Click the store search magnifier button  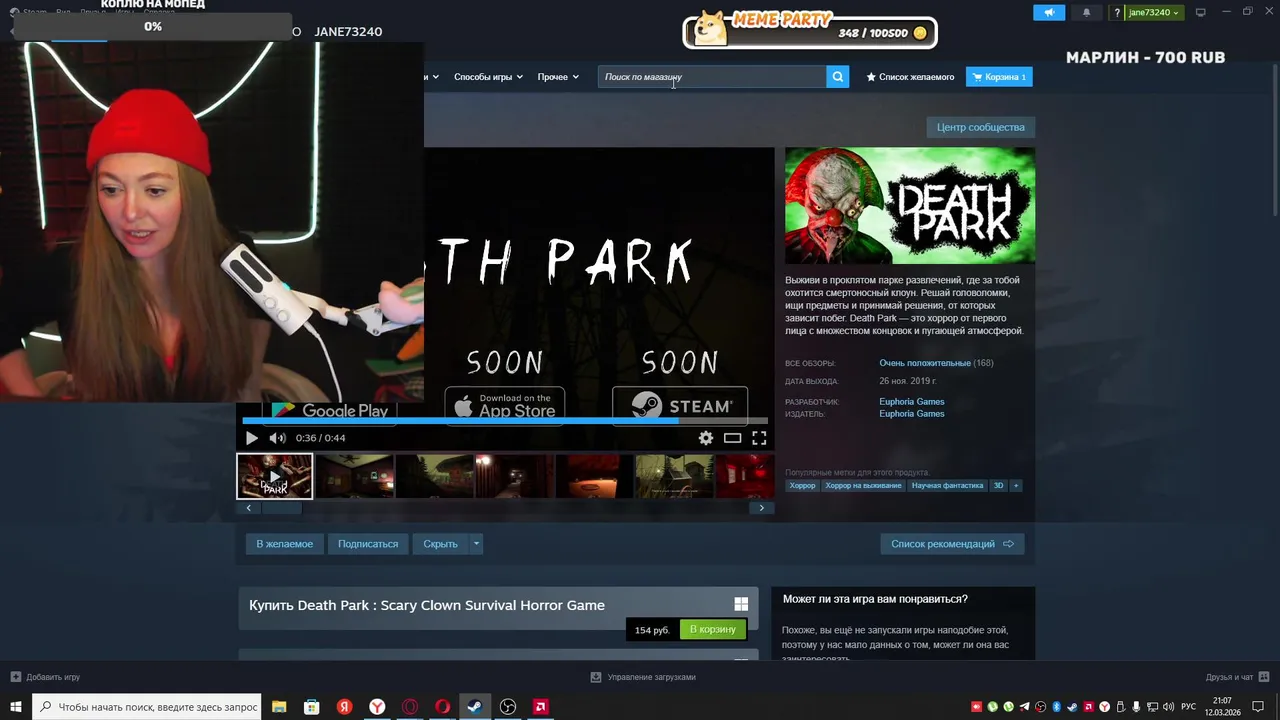pos(838,77)
